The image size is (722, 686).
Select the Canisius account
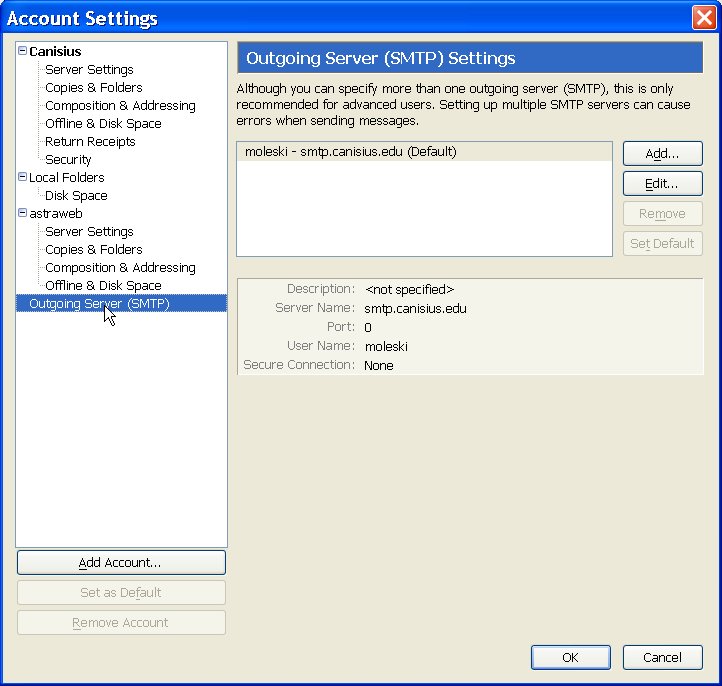(x=55, y=51)
